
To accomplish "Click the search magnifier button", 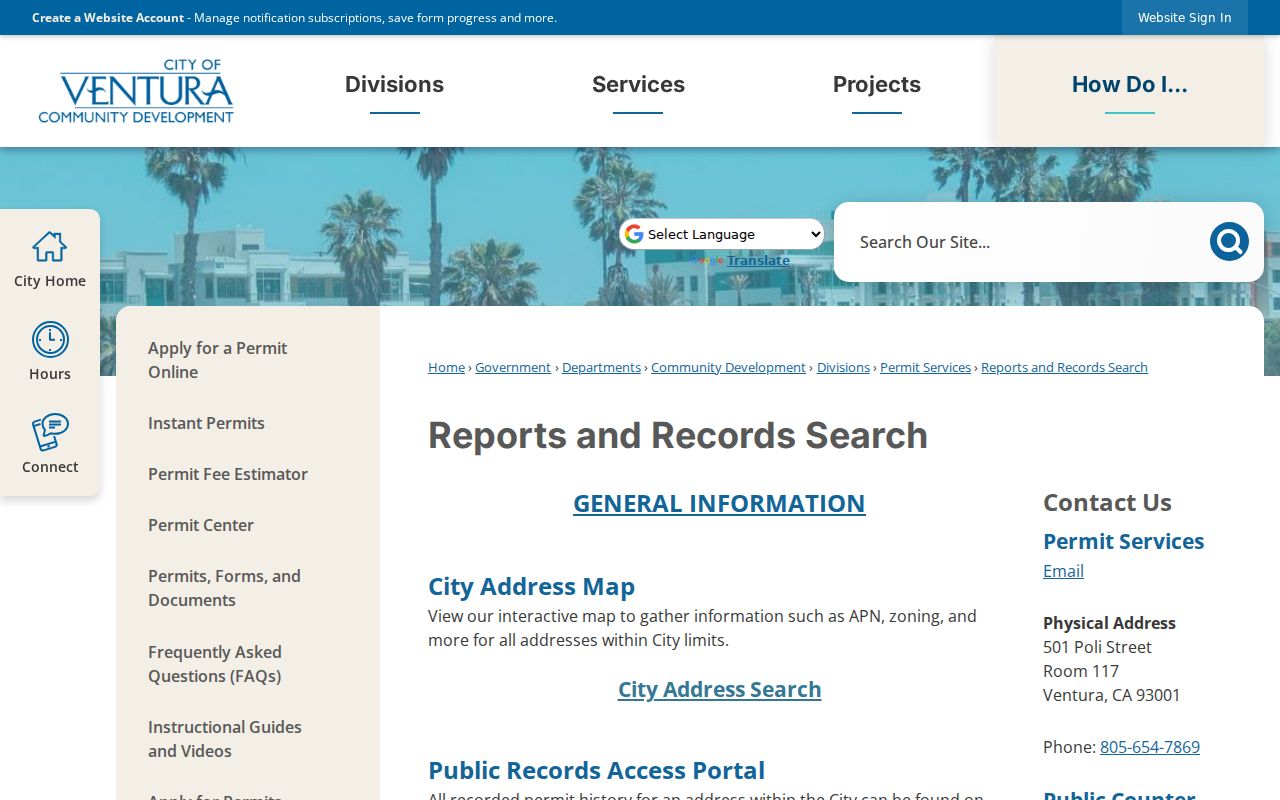I will (1229, 242).
